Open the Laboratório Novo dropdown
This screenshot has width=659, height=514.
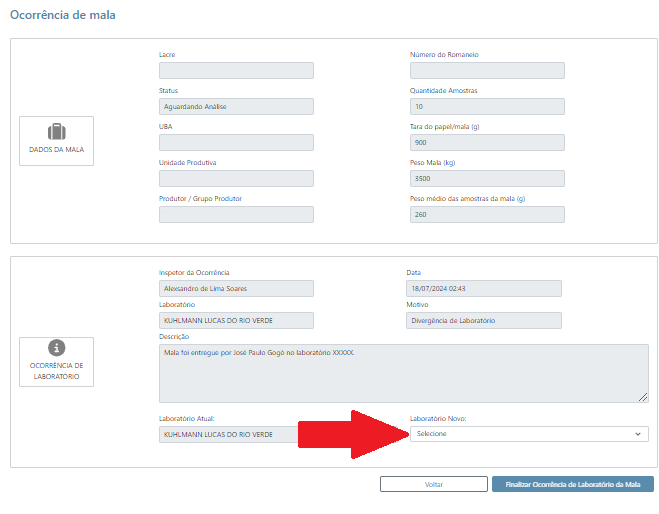click(x=528, y=434)
